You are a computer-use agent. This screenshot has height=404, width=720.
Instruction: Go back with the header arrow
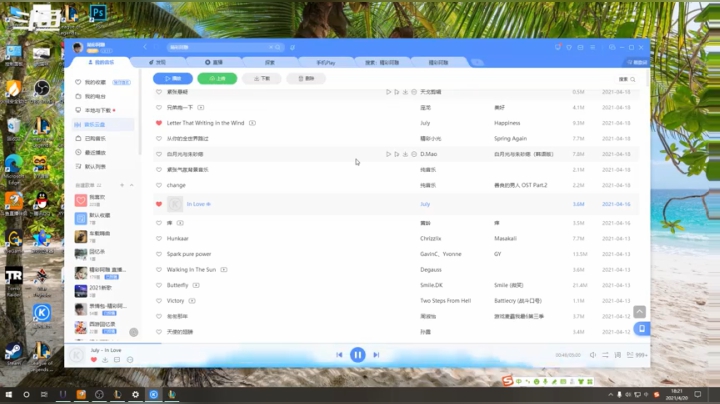(145, 47)
